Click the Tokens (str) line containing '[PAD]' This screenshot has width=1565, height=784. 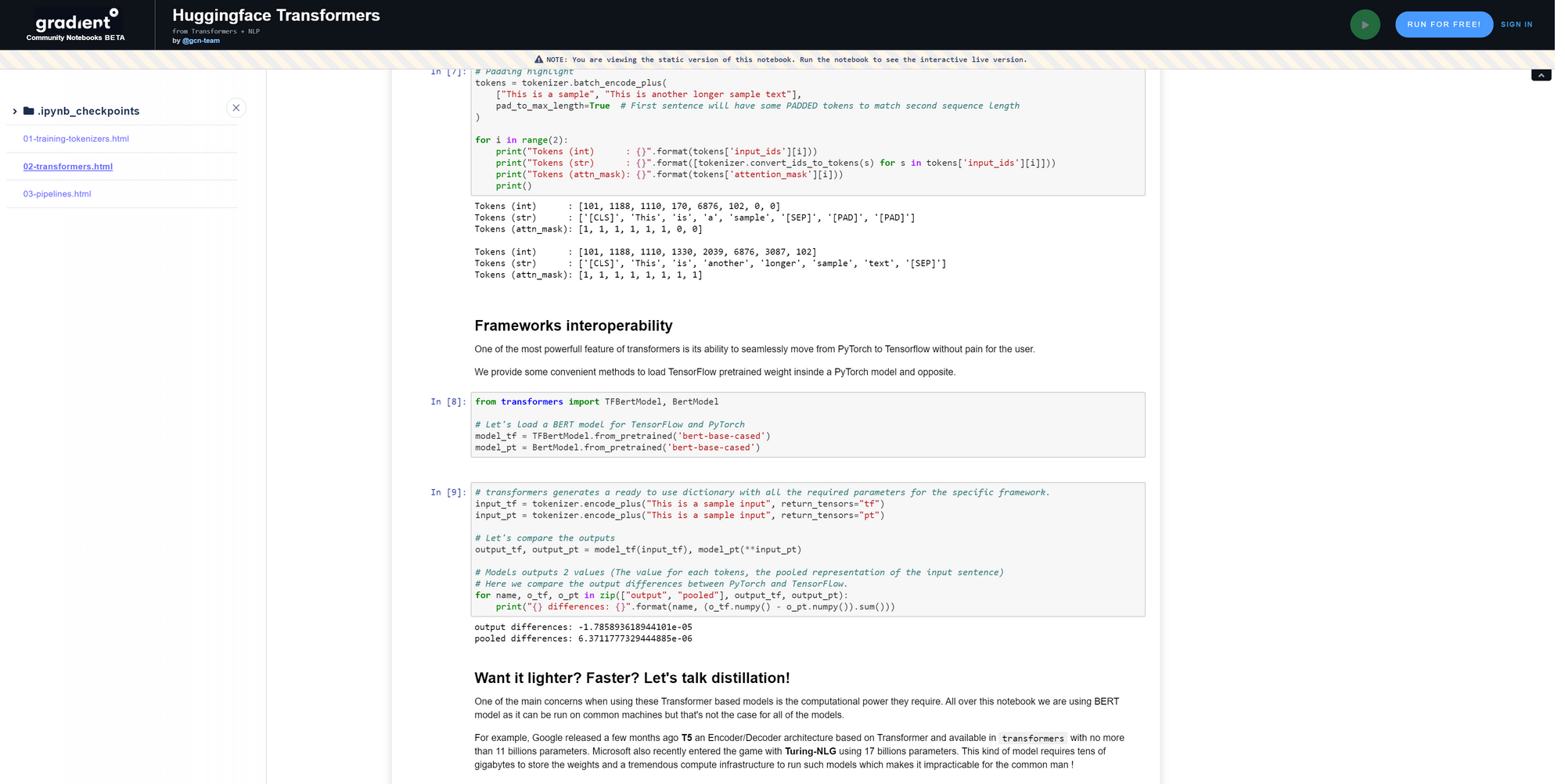[x=695, y=218]
